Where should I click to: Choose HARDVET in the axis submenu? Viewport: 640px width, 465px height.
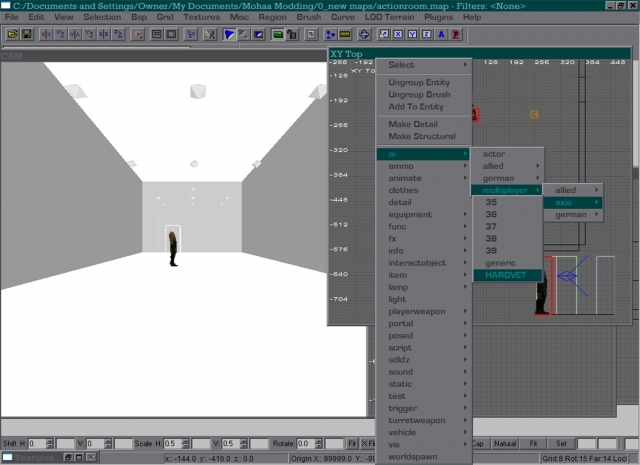[507, 275]
